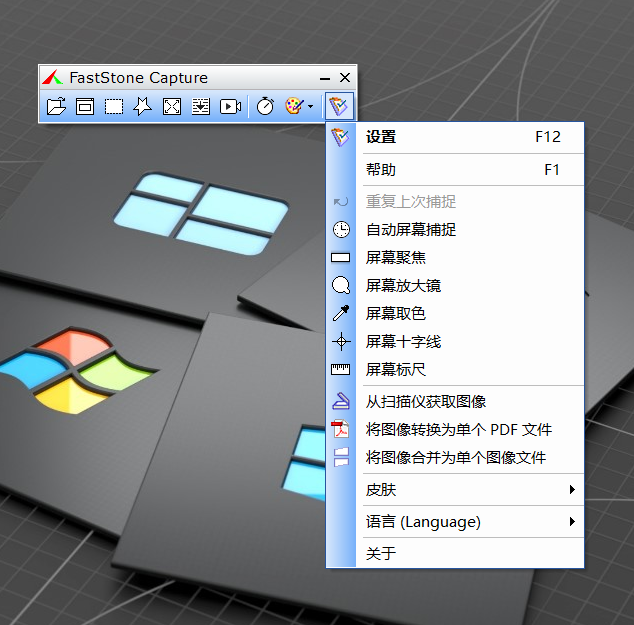This screenshot has width=634, height=625.
Task: Click the ruler icon for 屏幕标尺
Action: click(340, 370)
